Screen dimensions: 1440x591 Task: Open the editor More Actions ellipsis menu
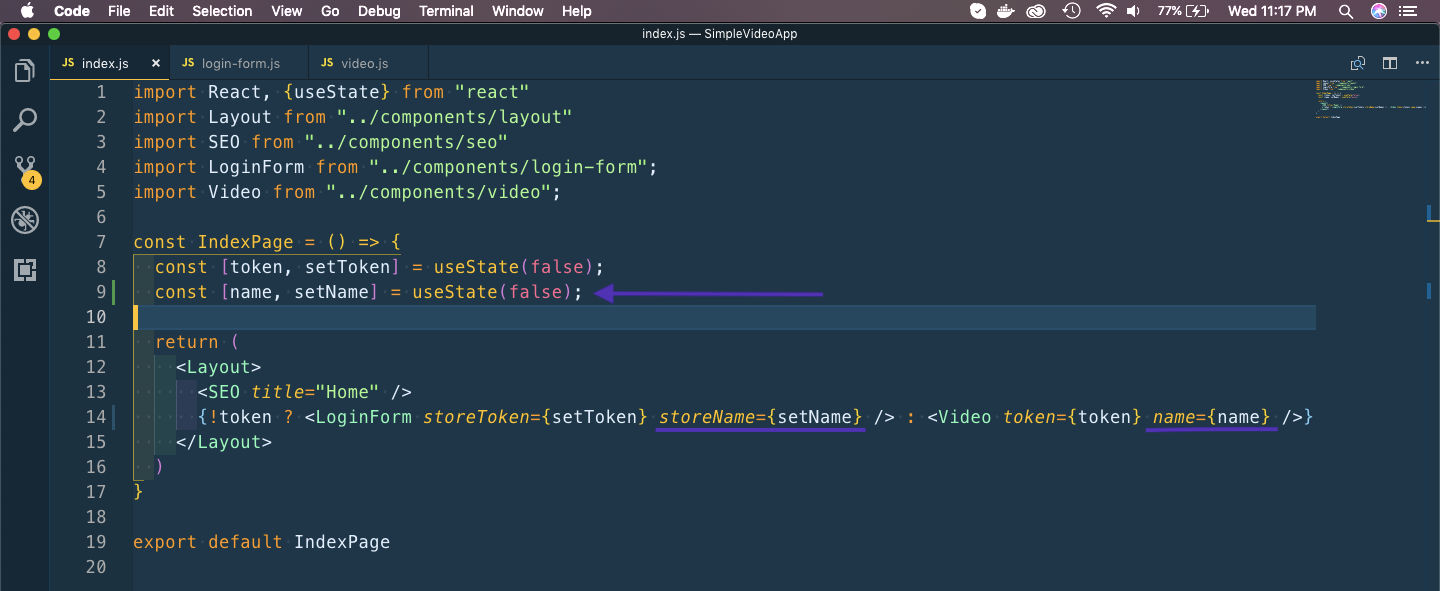(x=1422, y=63)
